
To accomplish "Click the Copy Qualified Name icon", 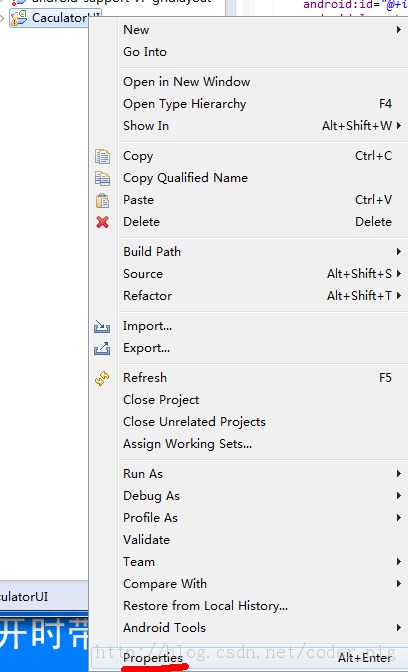I will coord(102,178).
